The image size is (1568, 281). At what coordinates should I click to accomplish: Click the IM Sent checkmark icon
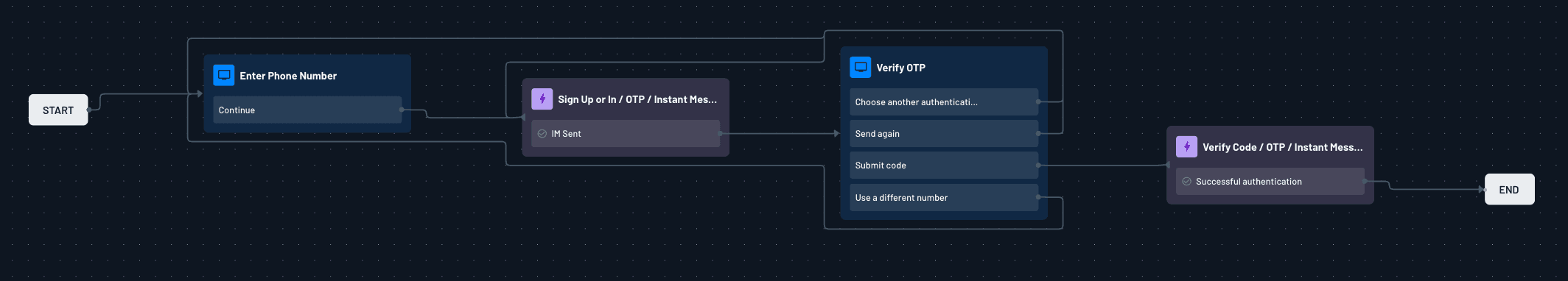pyautogui.click(x=542, y=134)
